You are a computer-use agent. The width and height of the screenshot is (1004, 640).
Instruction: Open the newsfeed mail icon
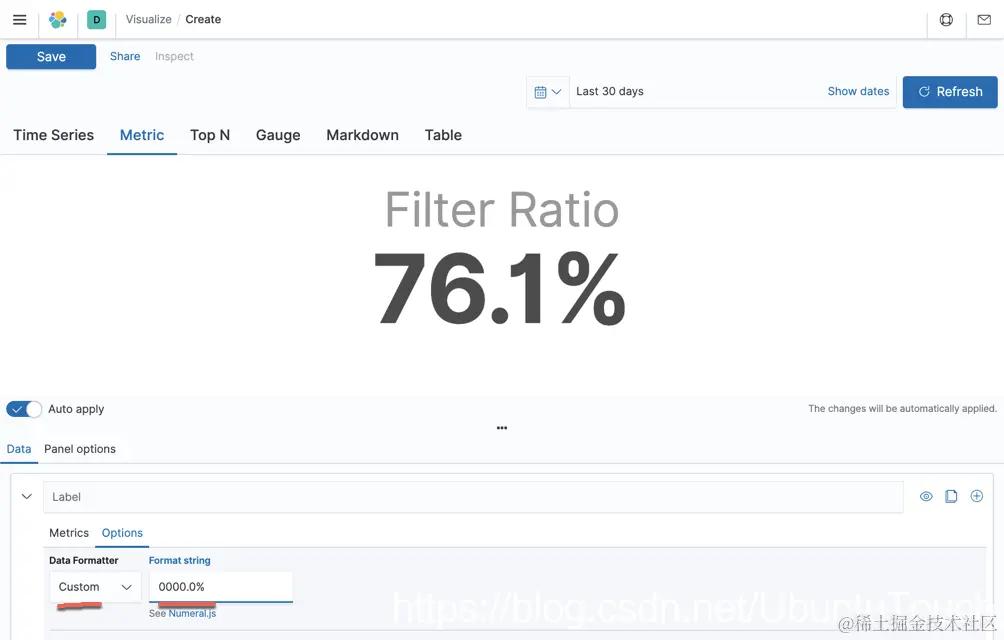pos(984,20)
